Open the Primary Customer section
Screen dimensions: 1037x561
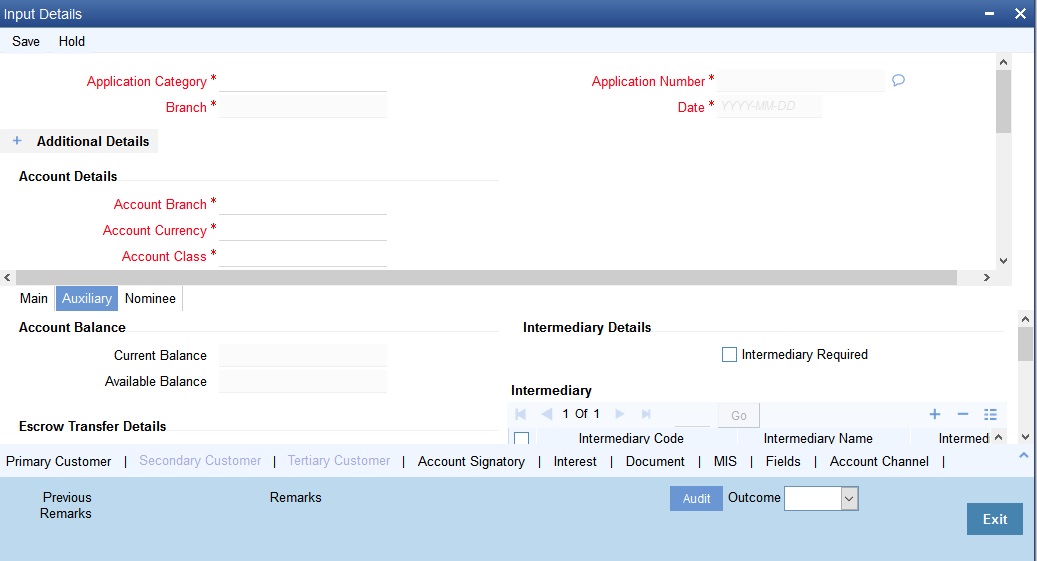click(58, 461)
